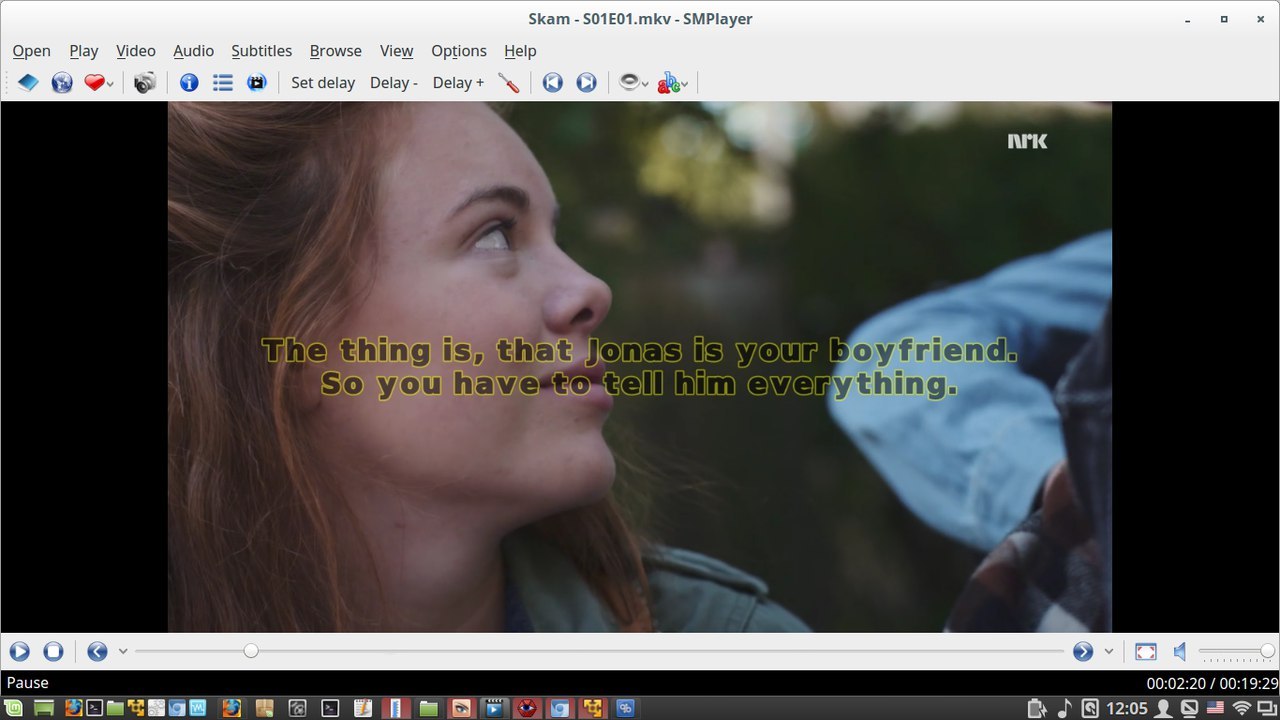
Task: Open the Options menu
Action: pyautogui.click(x=459, y=51)
